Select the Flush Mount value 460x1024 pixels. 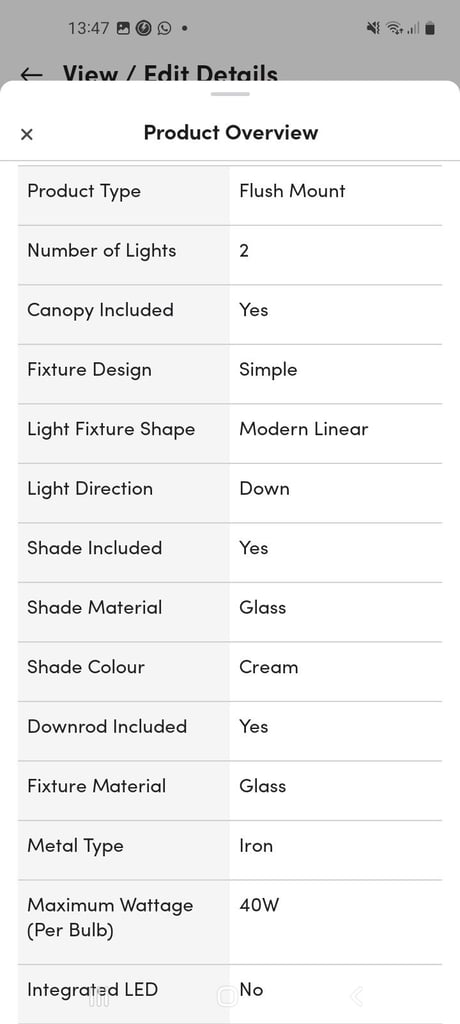point(292,191)
